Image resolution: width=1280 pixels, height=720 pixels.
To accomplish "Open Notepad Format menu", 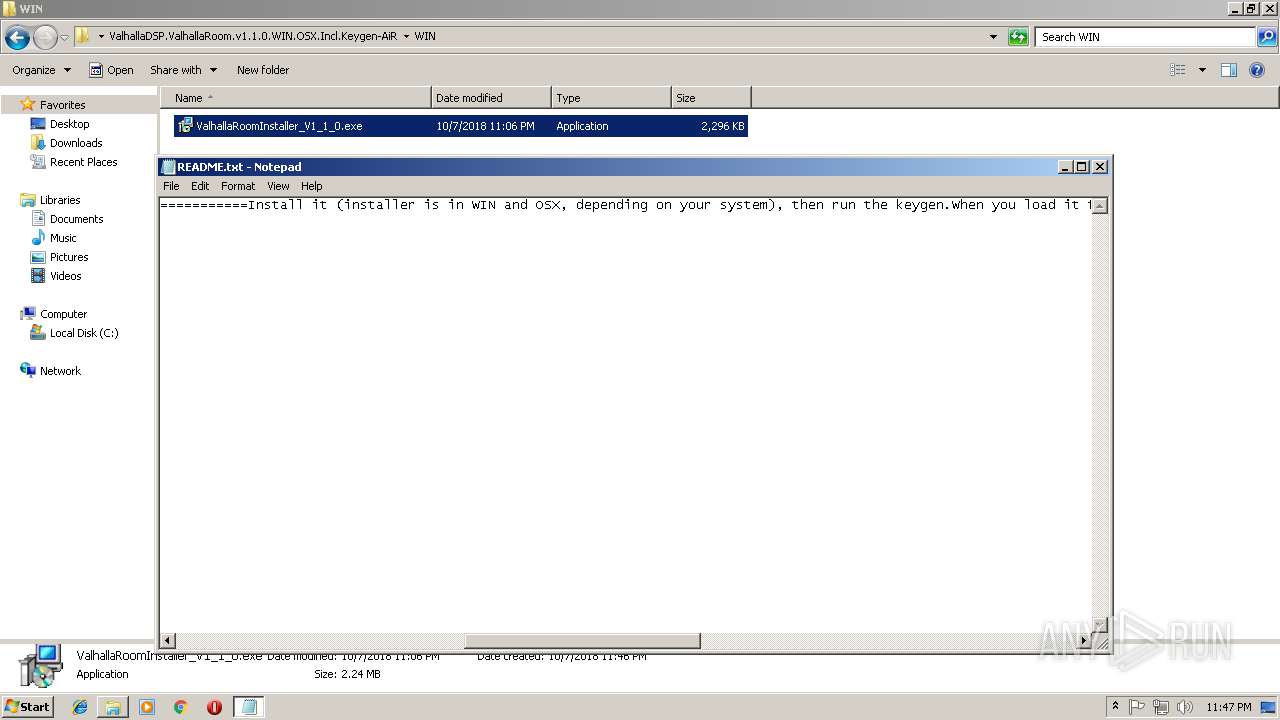I will coord(238,186).
